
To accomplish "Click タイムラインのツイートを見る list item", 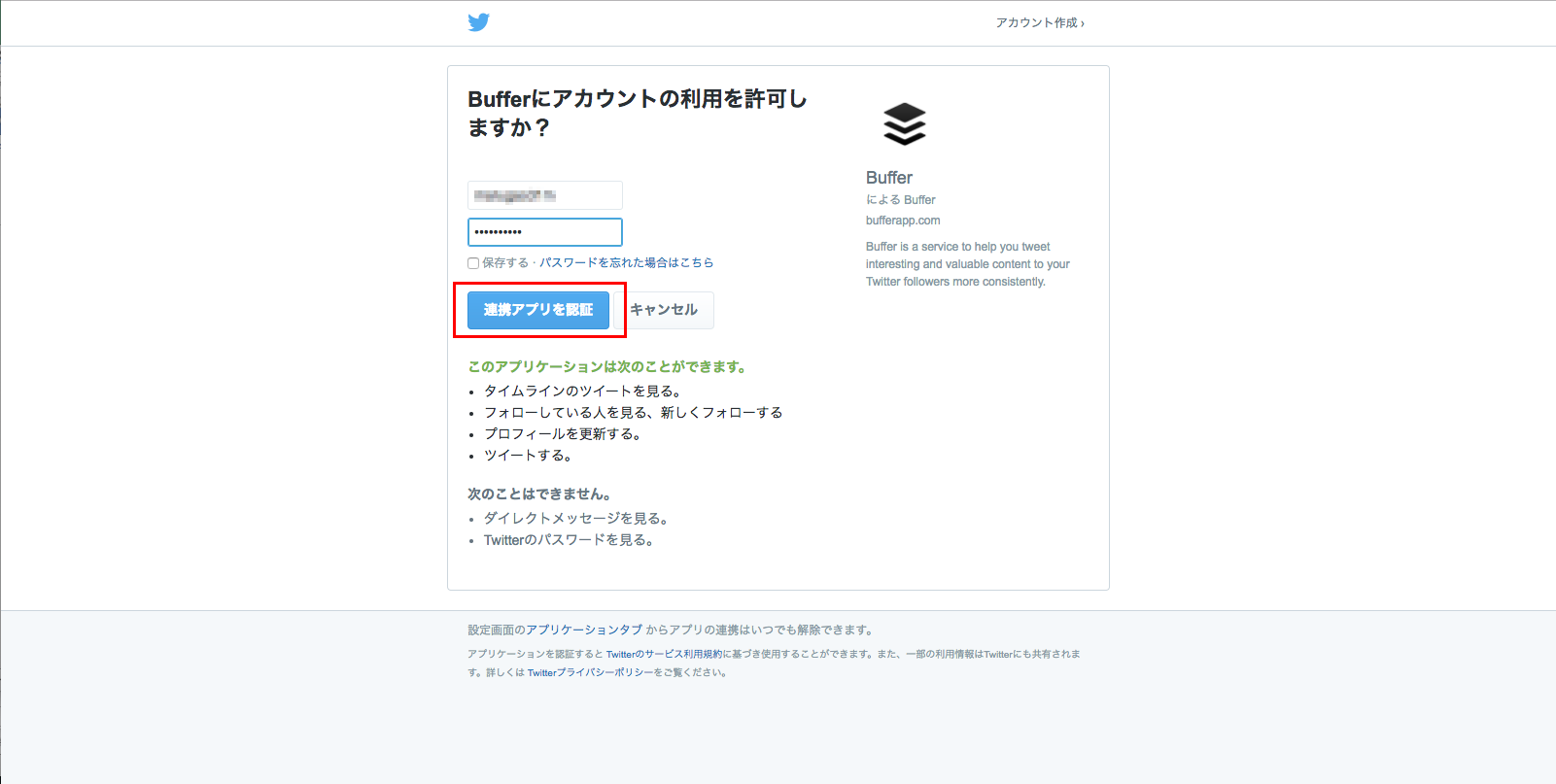I will (x=583, y=391).
